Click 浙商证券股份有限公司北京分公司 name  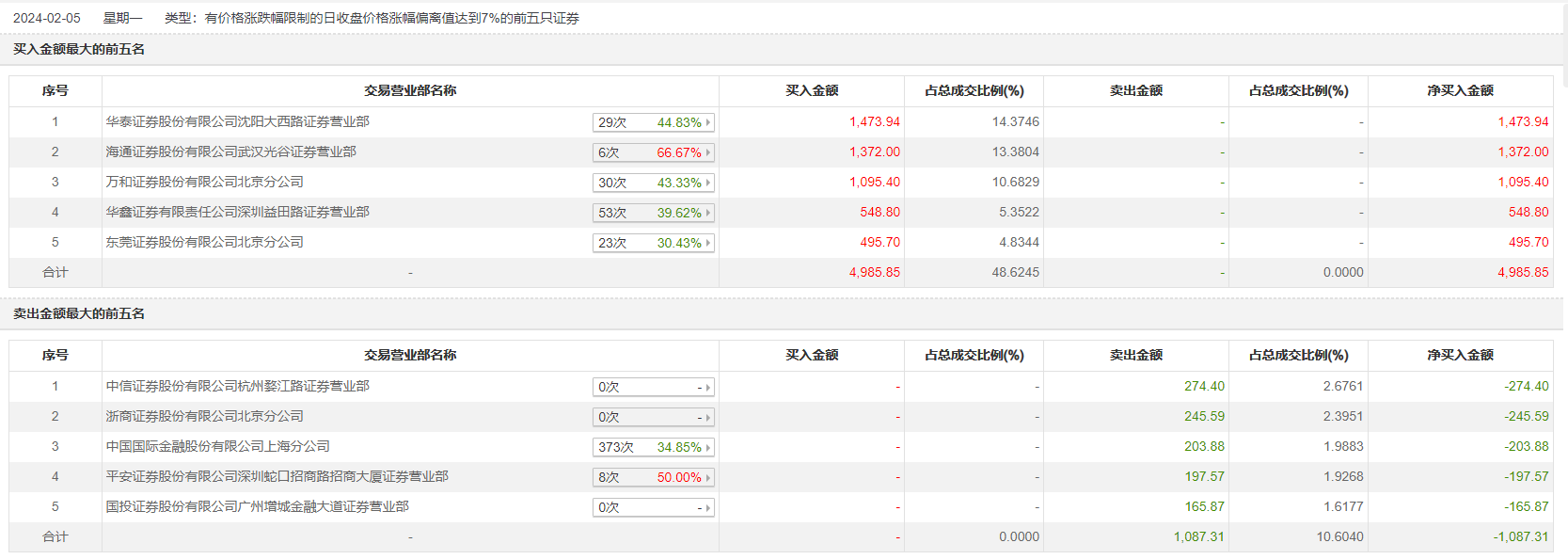pyautogui.click(x=204, y=417)
